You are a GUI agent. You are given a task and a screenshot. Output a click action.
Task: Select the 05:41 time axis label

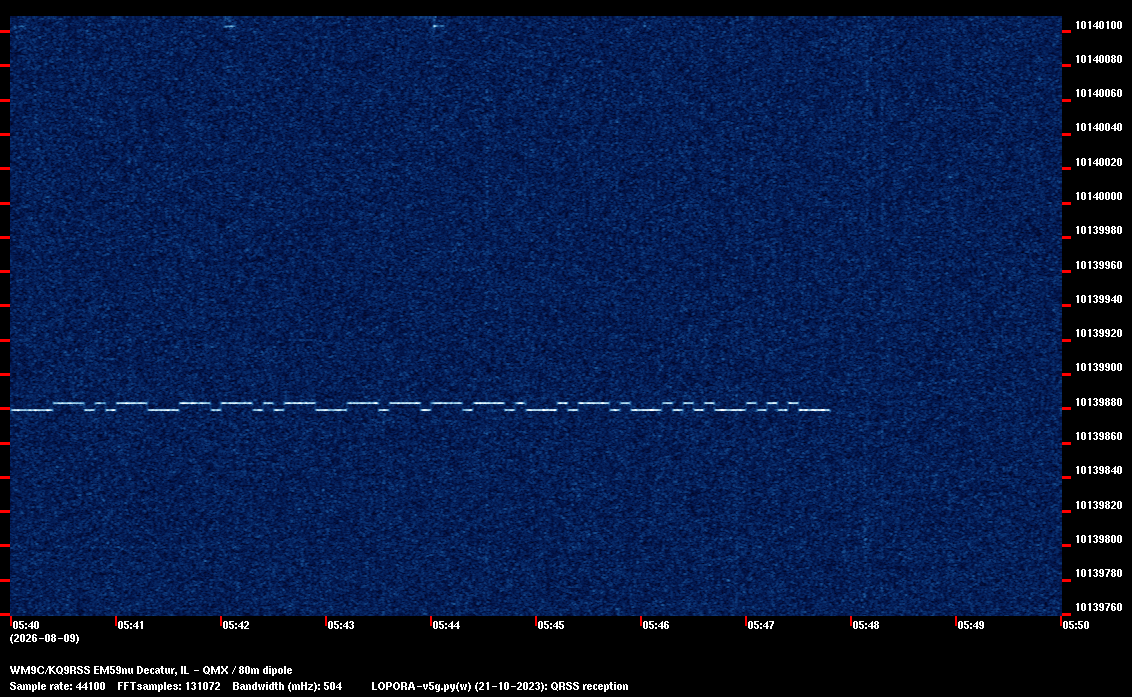[x=131, y=625]
